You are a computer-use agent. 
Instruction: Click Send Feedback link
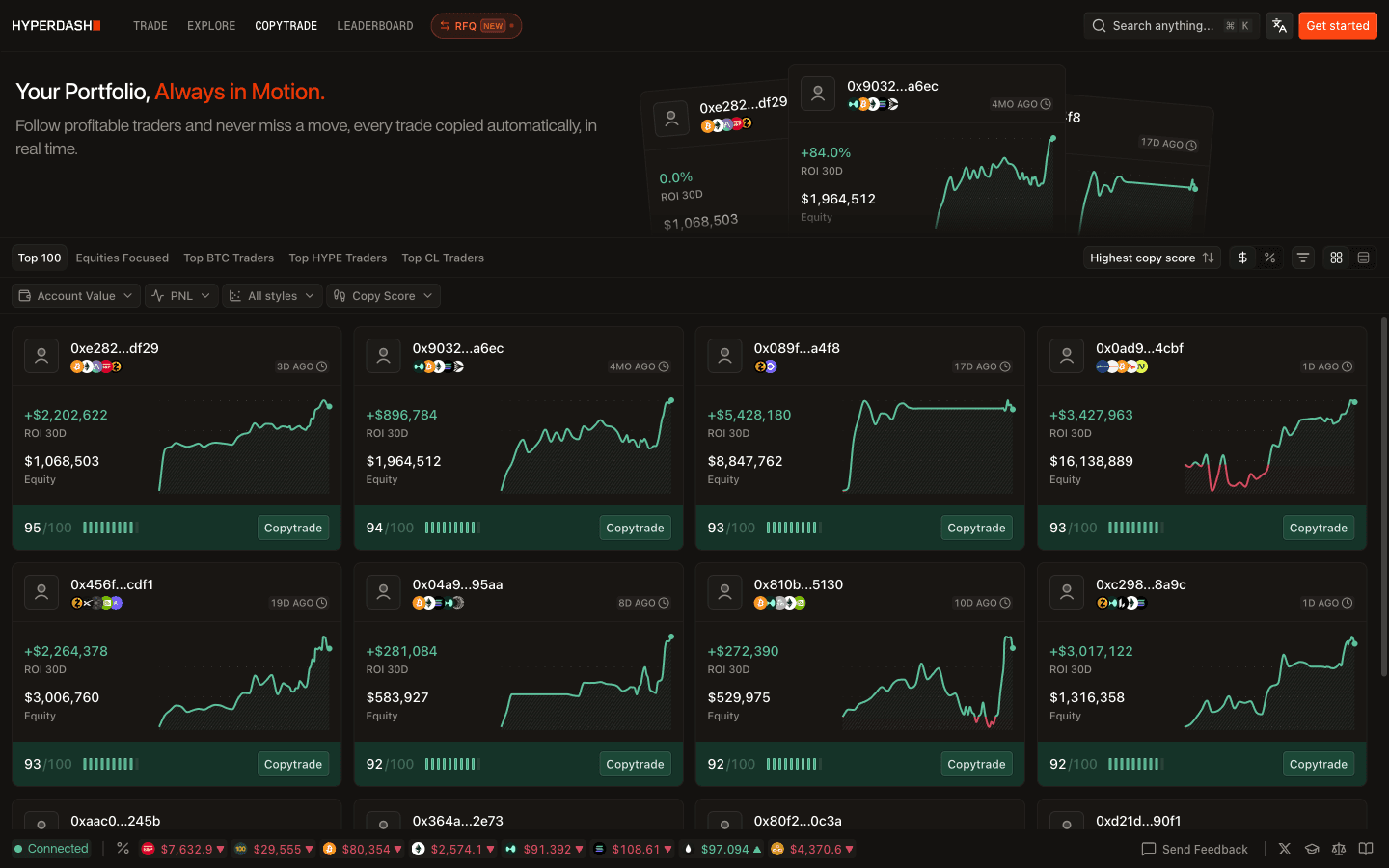pos(1195,849)
